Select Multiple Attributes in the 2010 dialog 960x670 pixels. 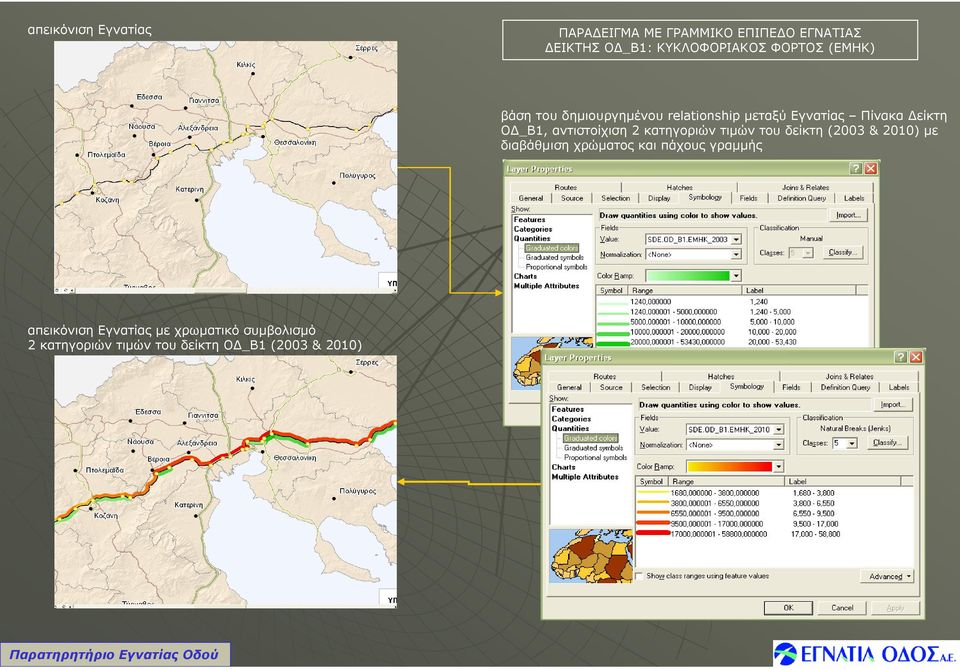pyautogui.click(x=585, y=476)
